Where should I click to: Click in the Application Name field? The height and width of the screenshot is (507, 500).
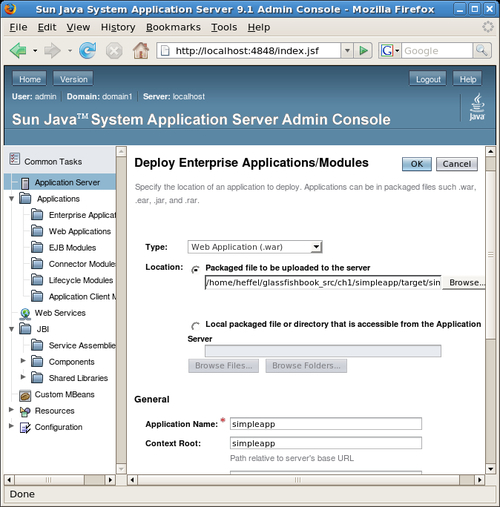pos(326,424)
